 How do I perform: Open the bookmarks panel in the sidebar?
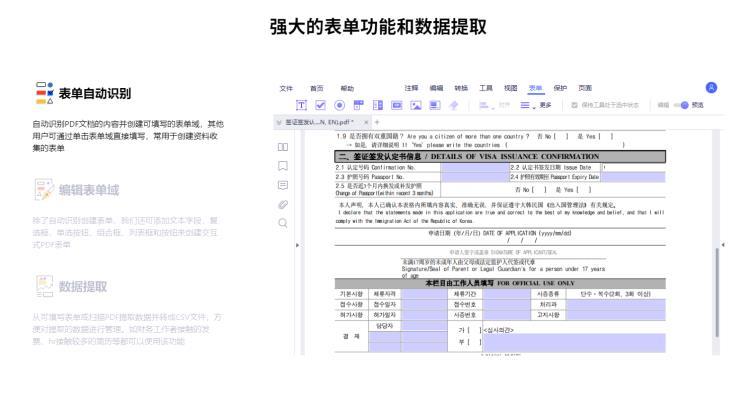pos(283,166)
